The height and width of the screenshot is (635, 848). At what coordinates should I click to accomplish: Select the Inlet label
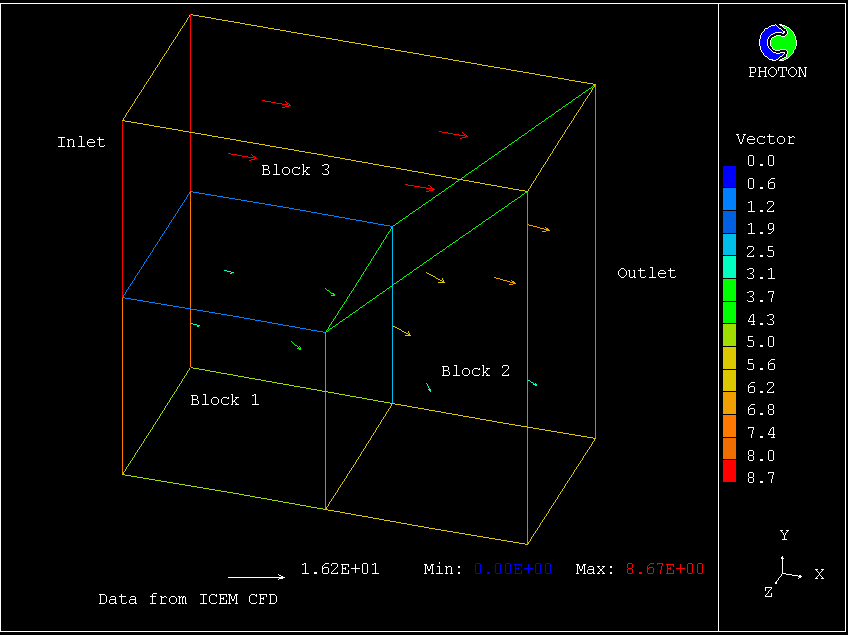coord(81,142)
